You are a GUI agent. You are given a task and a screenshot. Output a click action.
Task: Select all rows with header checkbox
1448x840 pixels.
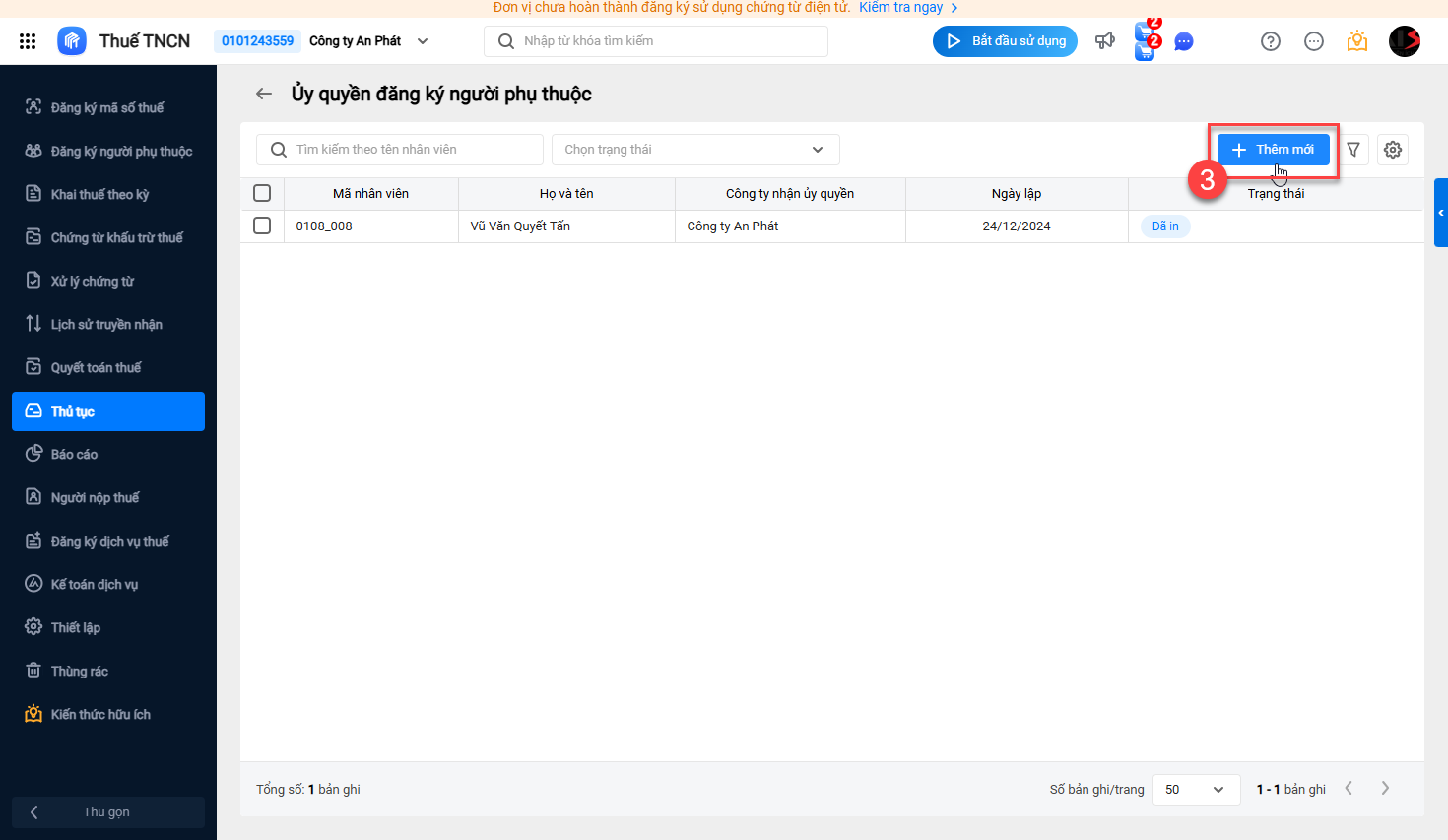(x=262, y=193)
